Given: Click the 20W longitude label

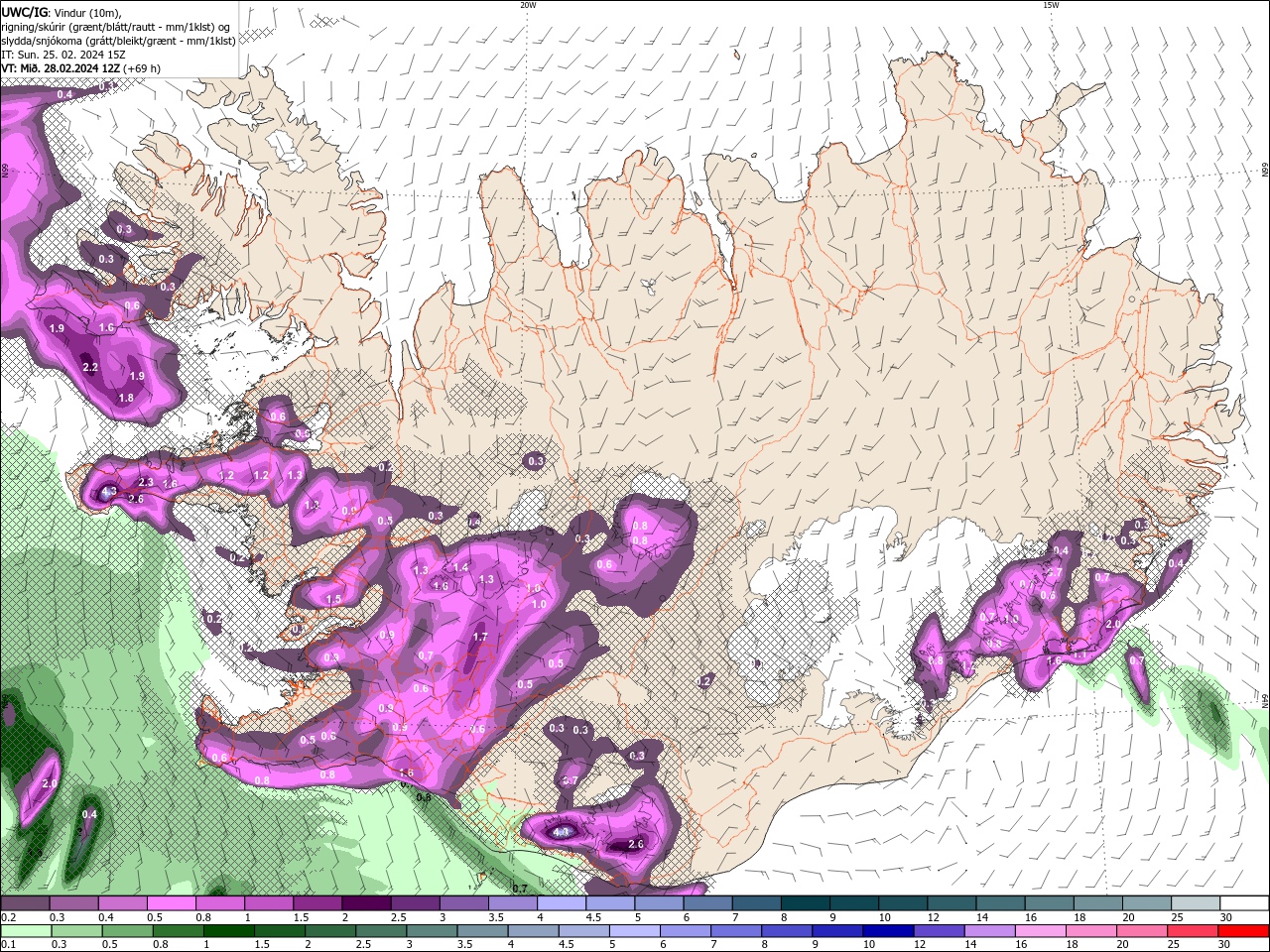Looking at the screenshot, I should (528, 5).
